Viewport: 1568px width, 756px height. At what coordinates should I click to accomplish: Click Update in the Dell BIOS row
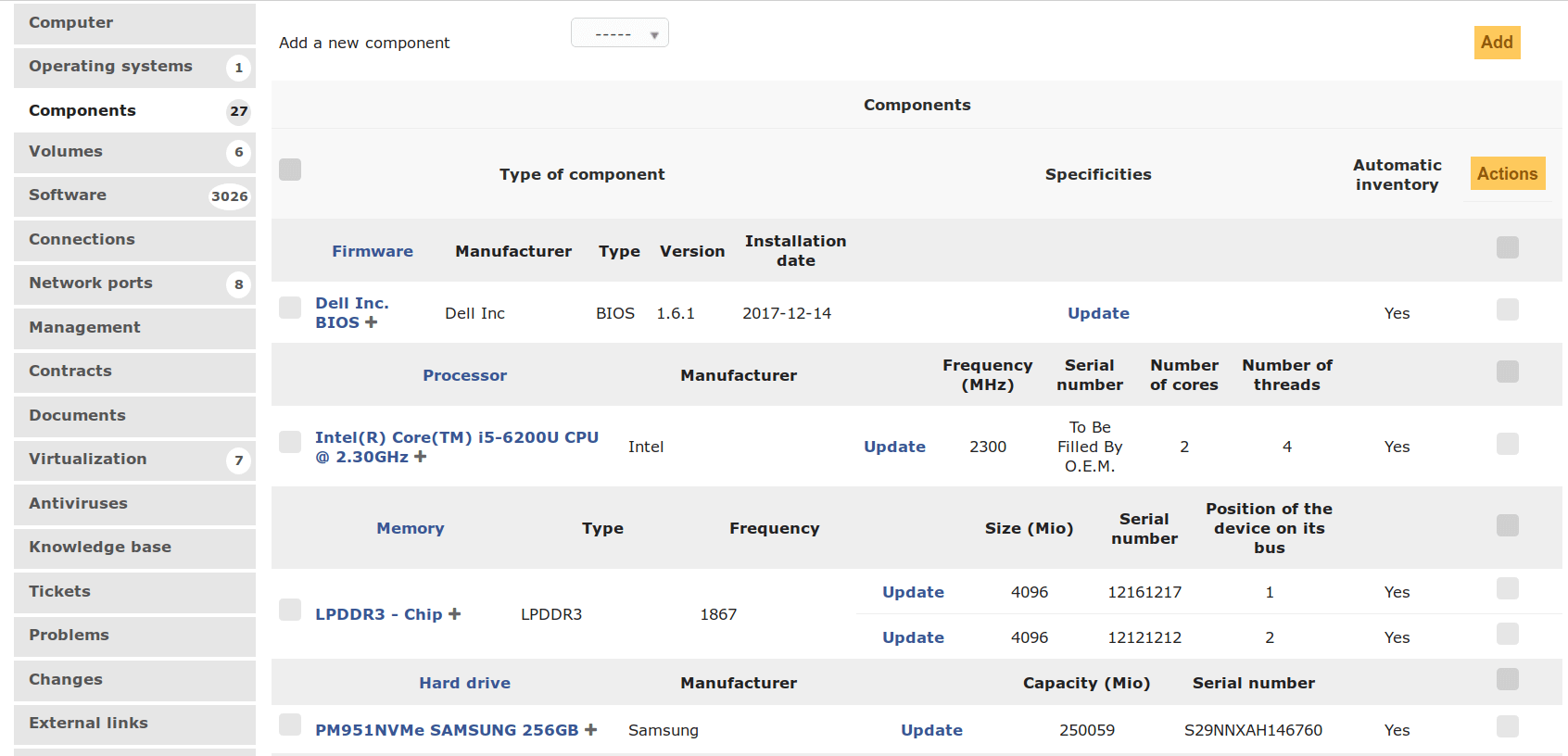[1098, 313]
